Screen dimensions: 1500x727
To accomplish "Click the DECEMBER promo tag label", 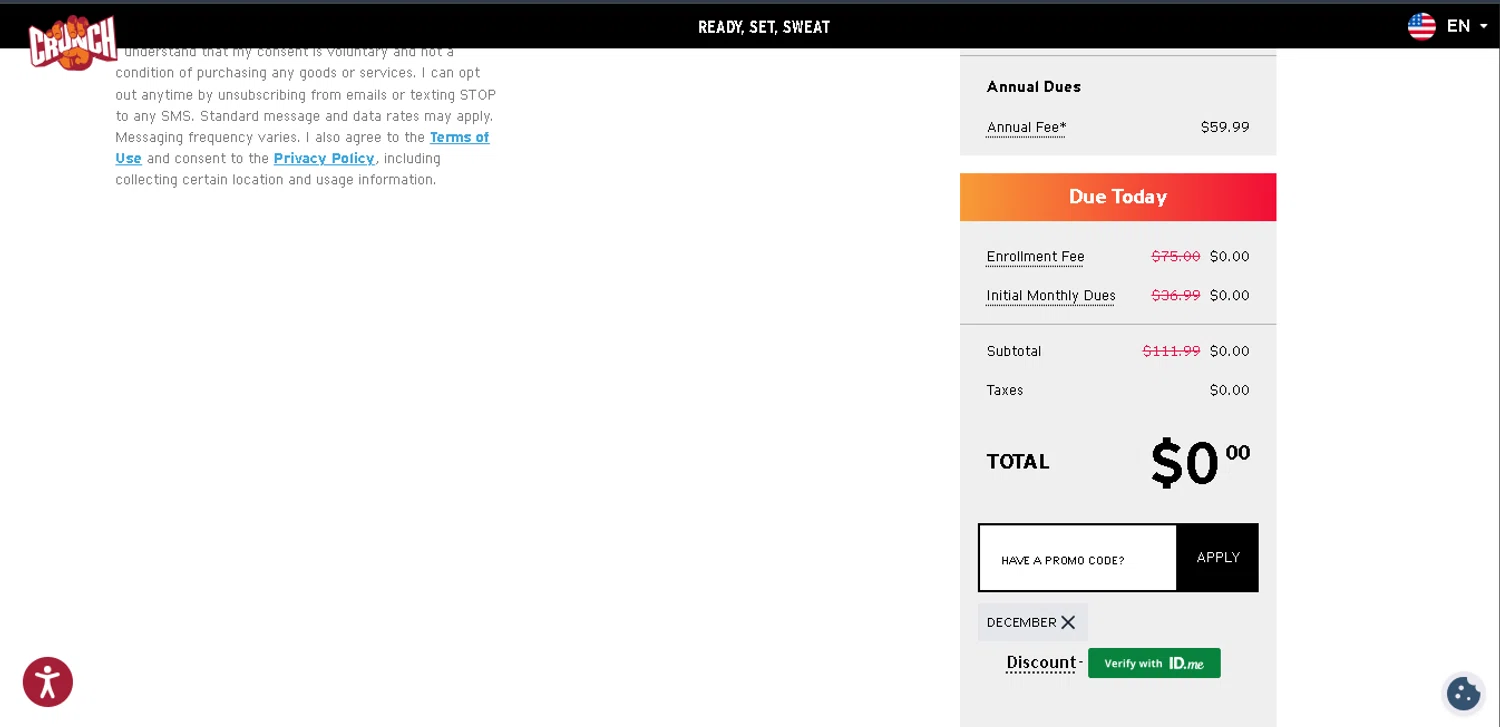I will click(1021, 622).
